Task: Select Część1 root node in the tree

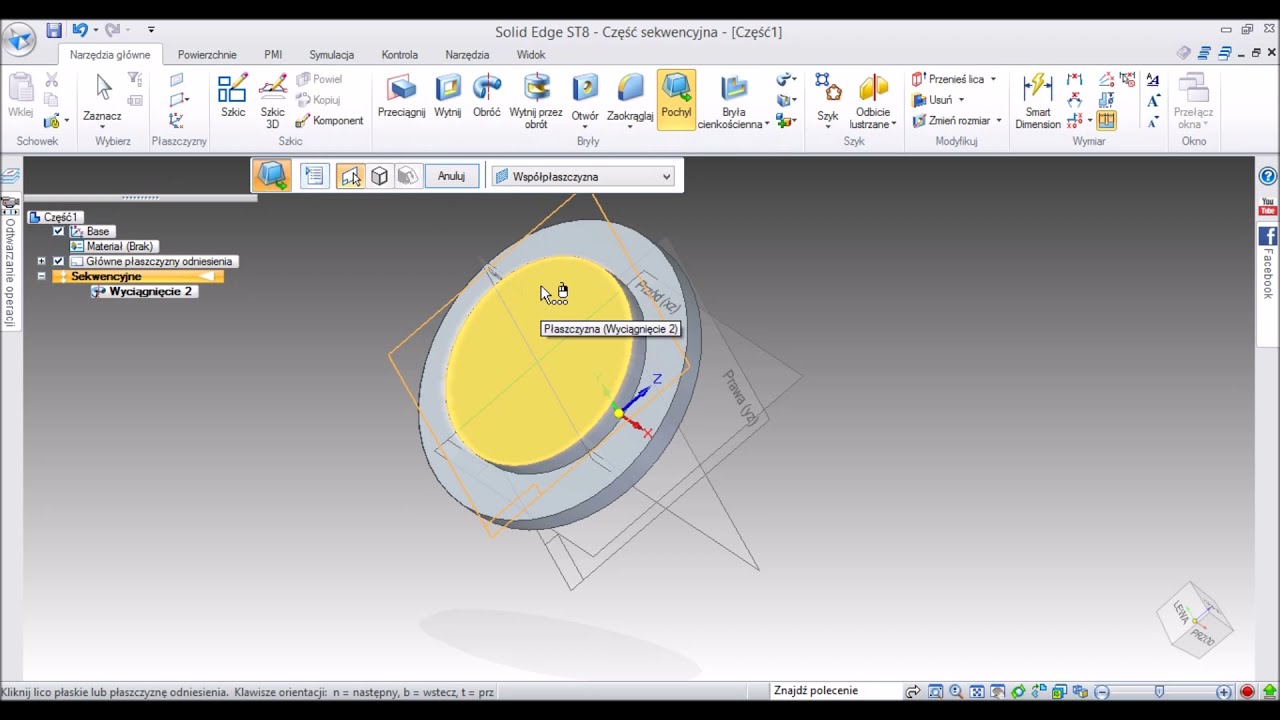Action: (x=54, y=217)
